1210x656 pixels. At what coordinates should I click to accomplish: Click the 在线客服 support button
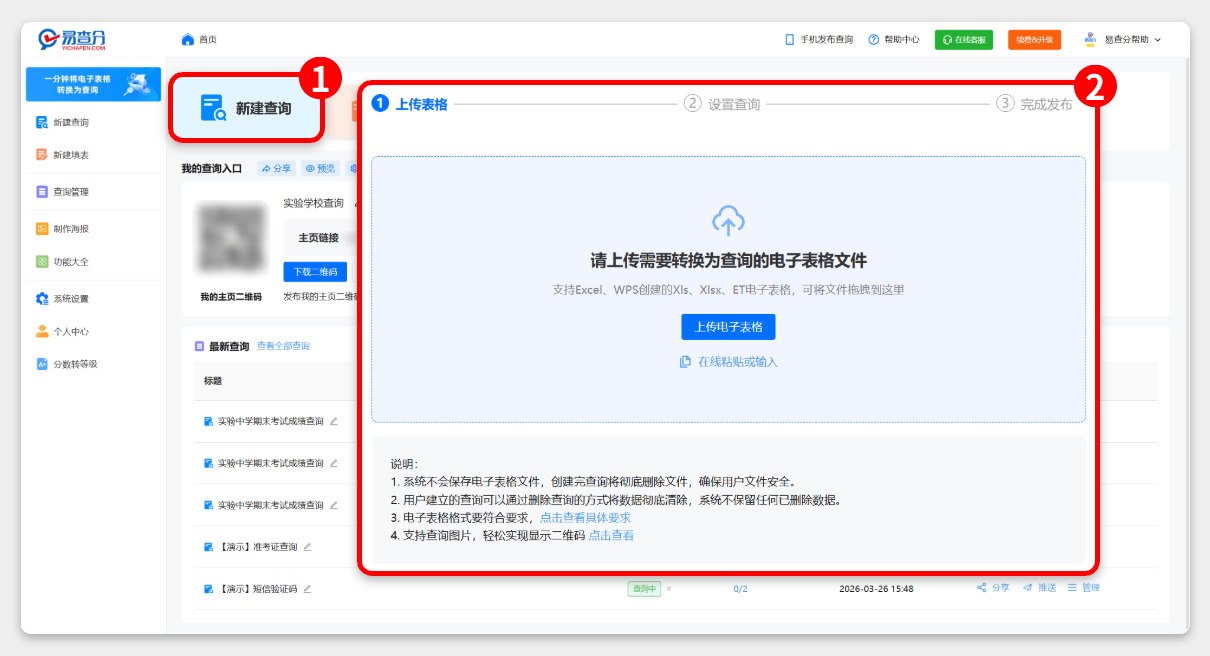(x=964, y=38)
